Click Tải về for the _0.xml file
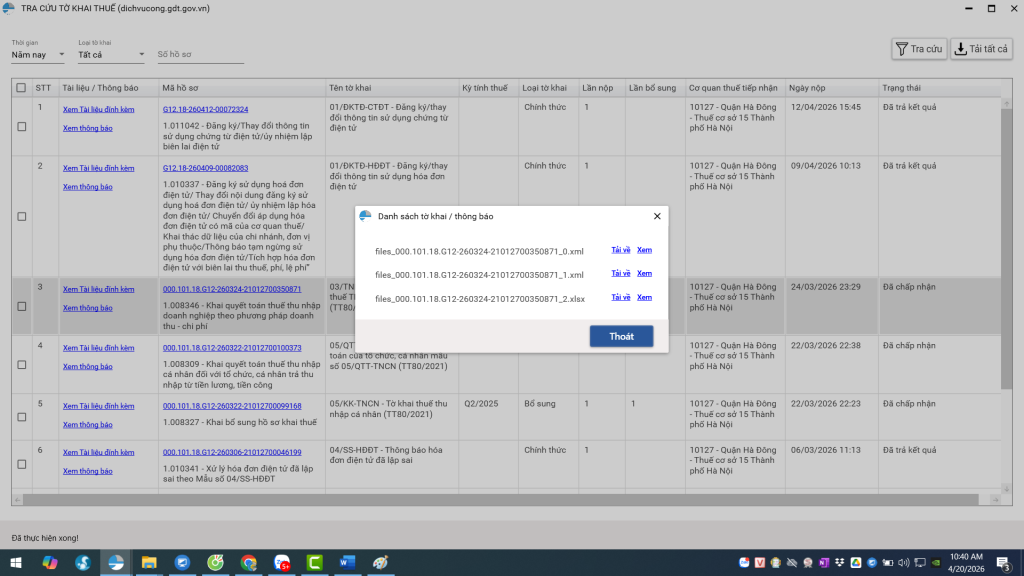This screenshot has height=576, width=1024. [620, 250]
